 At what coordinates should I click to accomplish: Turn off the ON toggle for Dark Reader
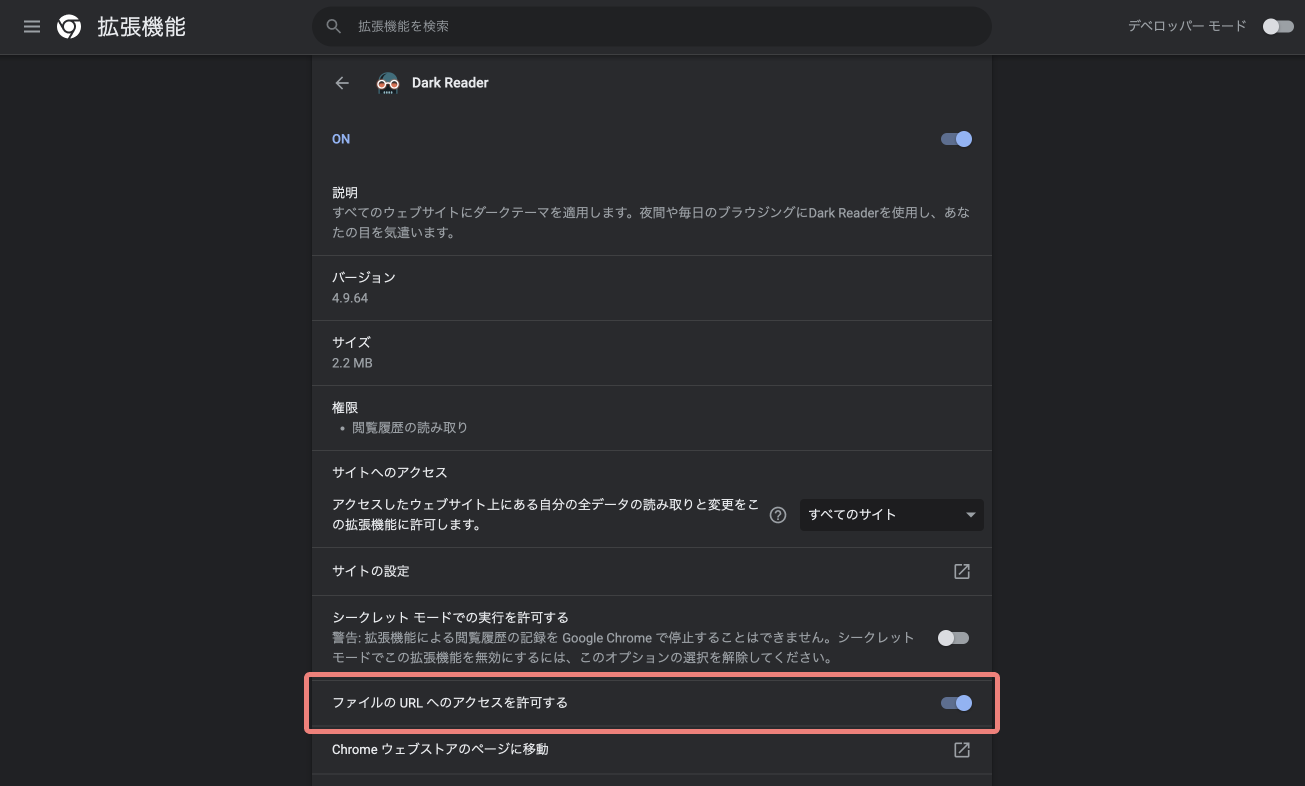point(955,139)
